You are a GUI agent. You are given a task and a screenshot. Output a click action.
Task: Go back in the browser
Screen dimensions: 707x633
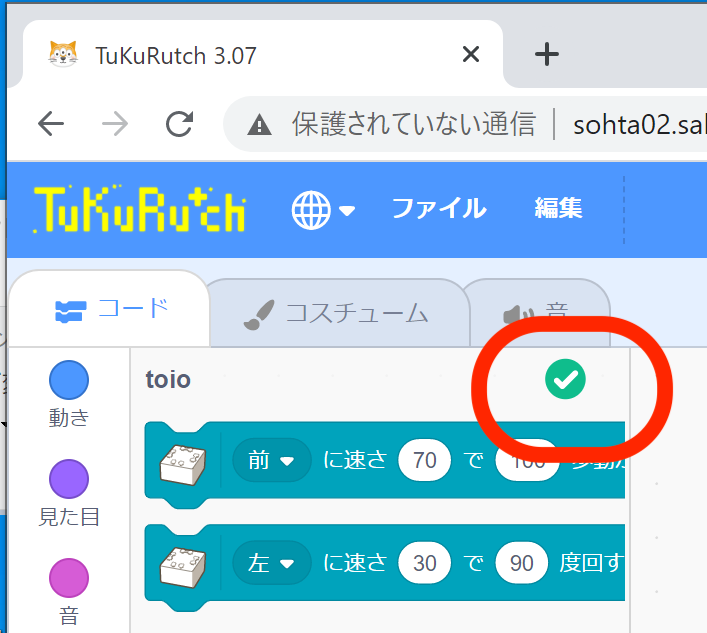click(x=51, y=124)
